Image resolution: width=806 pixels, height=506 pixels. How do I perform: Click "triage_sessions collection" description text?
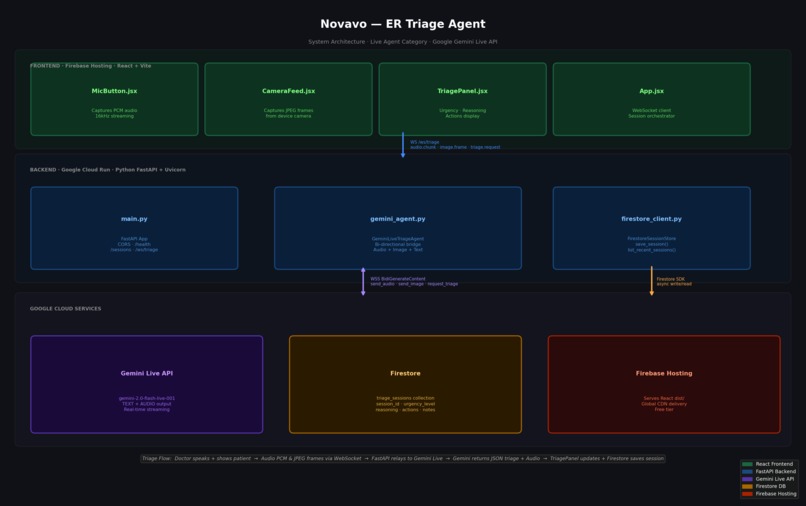pyautogui.click(x=405, y=404)
